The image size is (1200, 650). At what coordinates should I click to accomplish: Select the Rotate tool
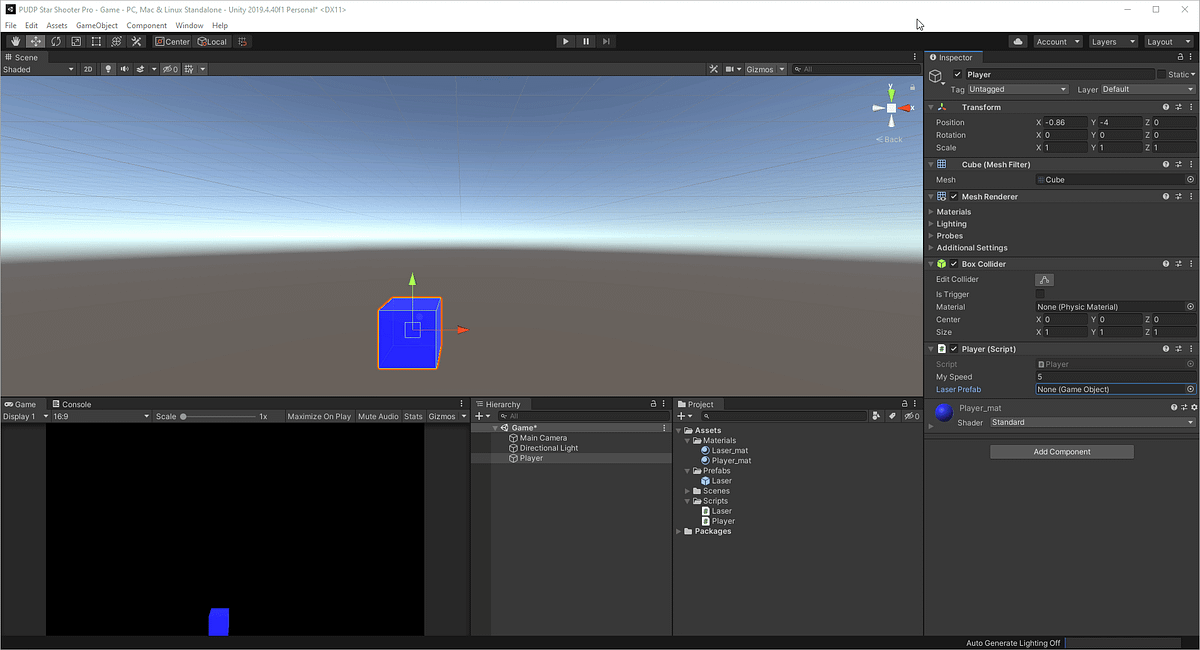pyautogui.click(x=56, y=41)
